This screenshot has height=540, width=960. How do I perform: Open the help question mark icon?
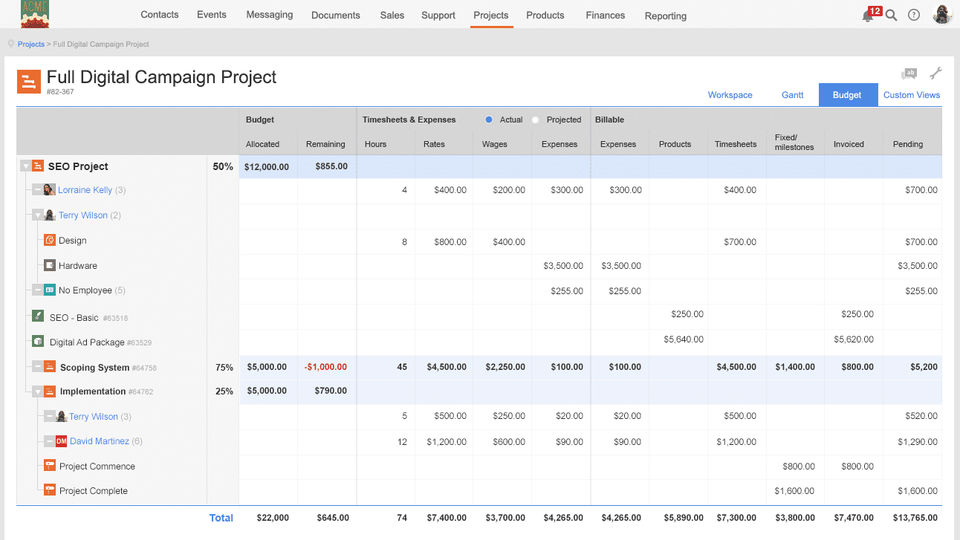[914, 16]
